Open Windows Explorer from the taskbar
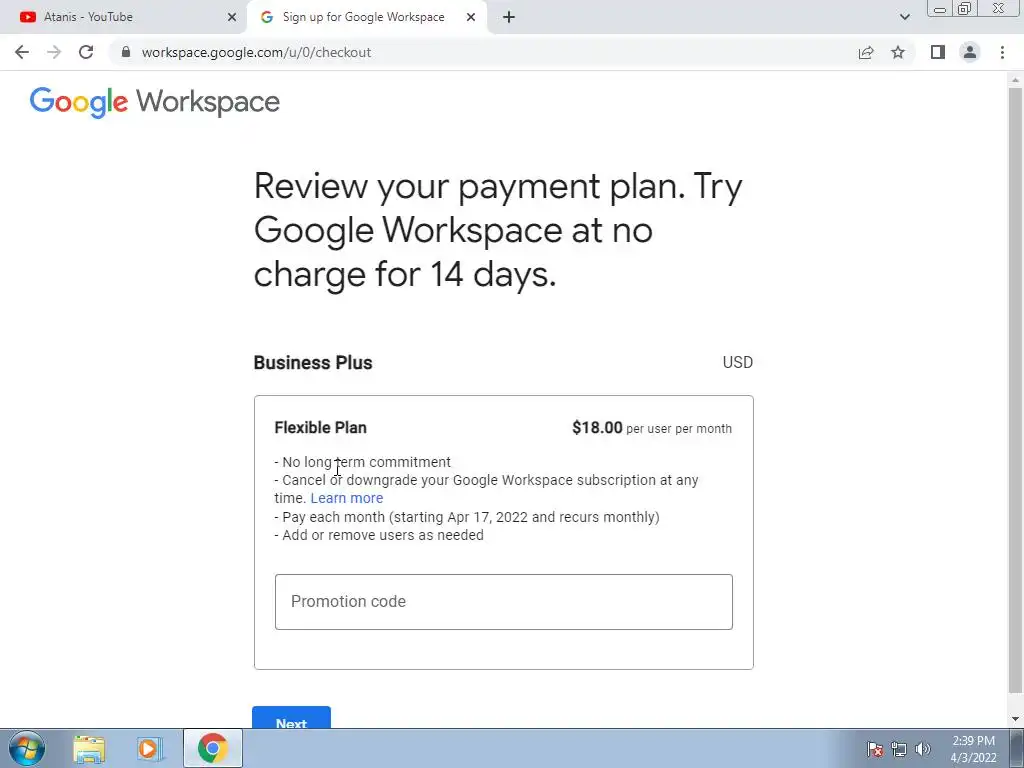 point(89,748)
